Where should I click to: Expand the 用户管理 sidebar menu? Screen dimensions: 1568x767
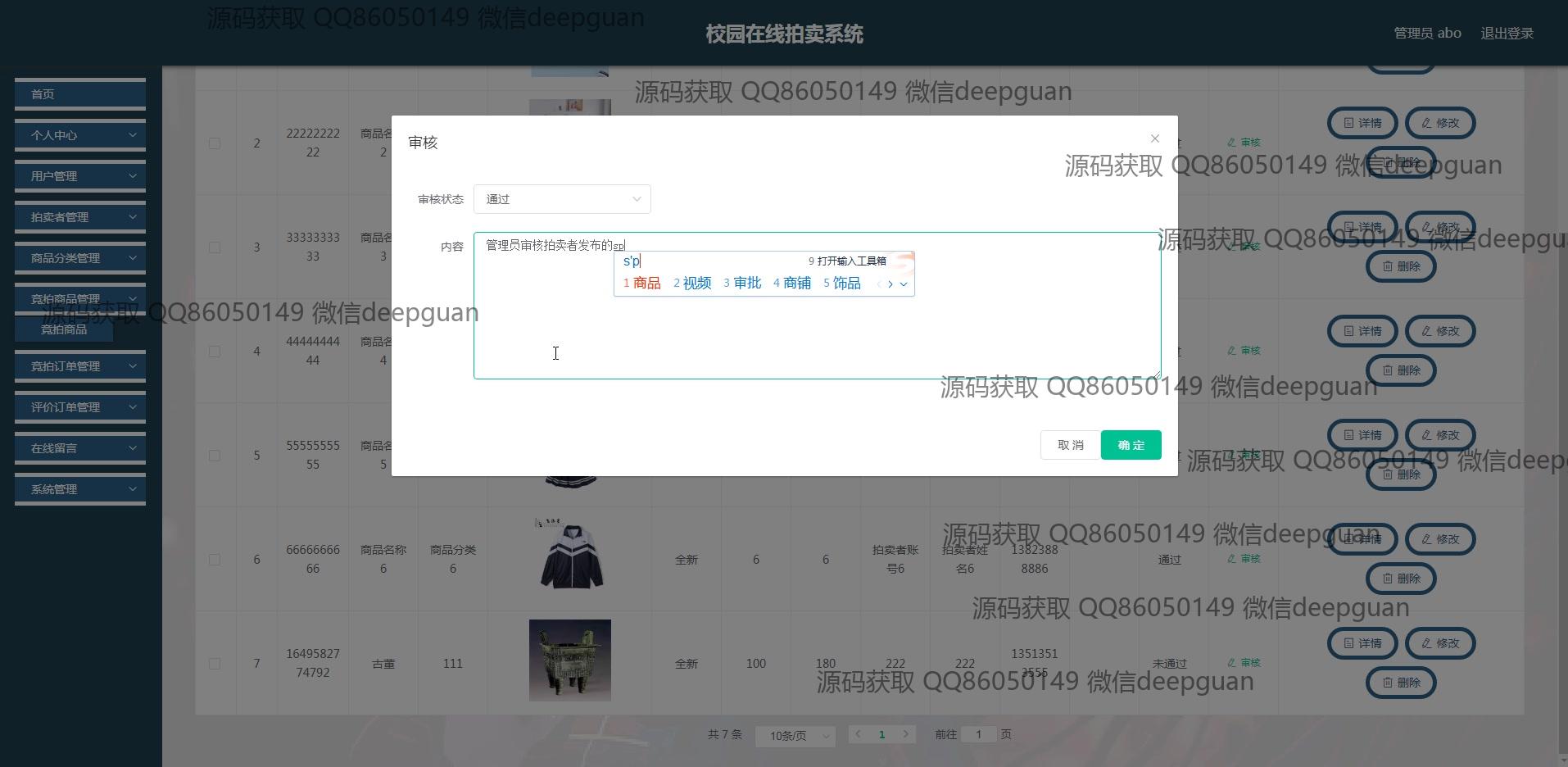point(80,176)
